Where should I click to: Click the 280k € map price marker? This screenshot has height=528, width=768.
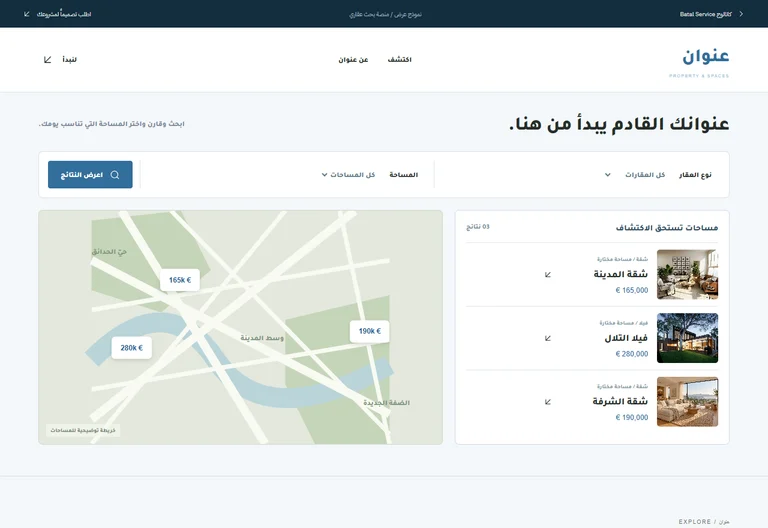pyautogui.click(x=132, y=348)
